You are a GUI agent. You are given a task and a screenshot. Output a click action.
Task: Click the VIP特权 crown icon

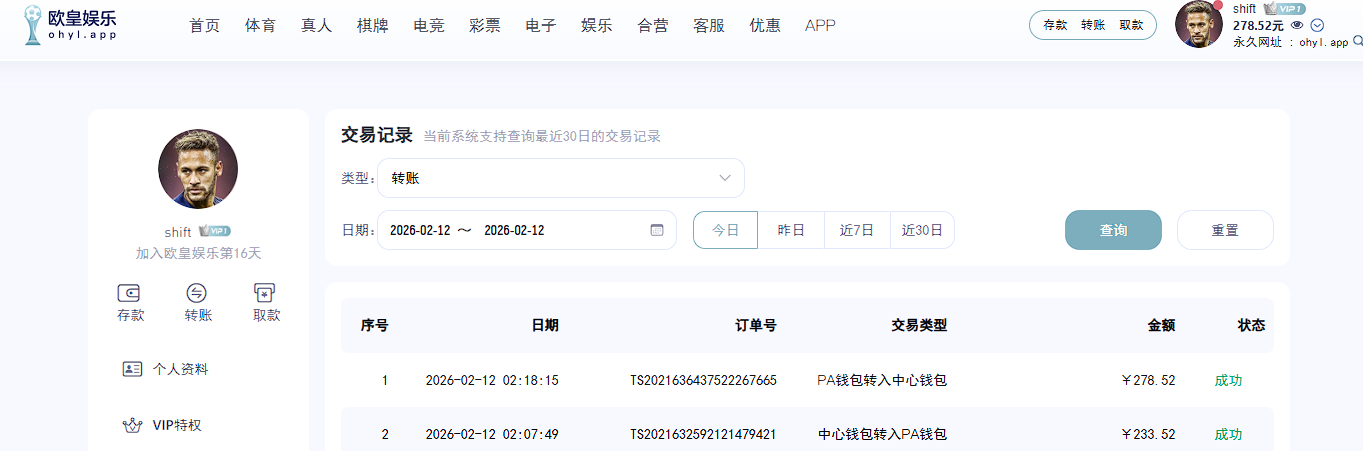[x=132, y=425]
